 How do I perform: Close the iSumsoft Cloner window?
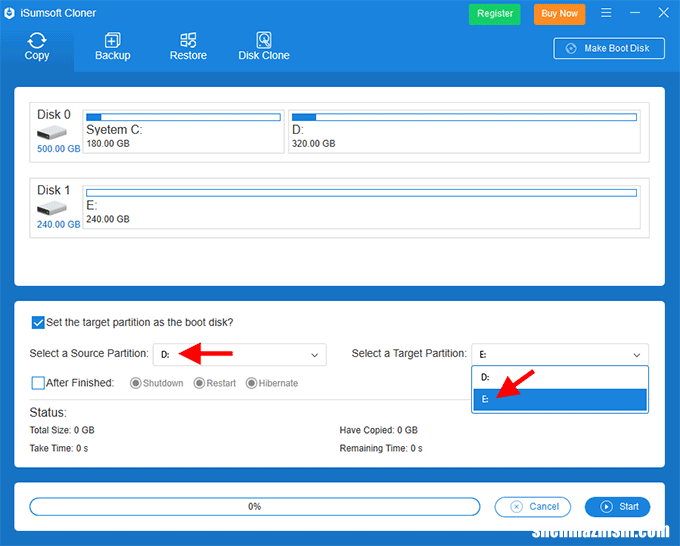664,13
